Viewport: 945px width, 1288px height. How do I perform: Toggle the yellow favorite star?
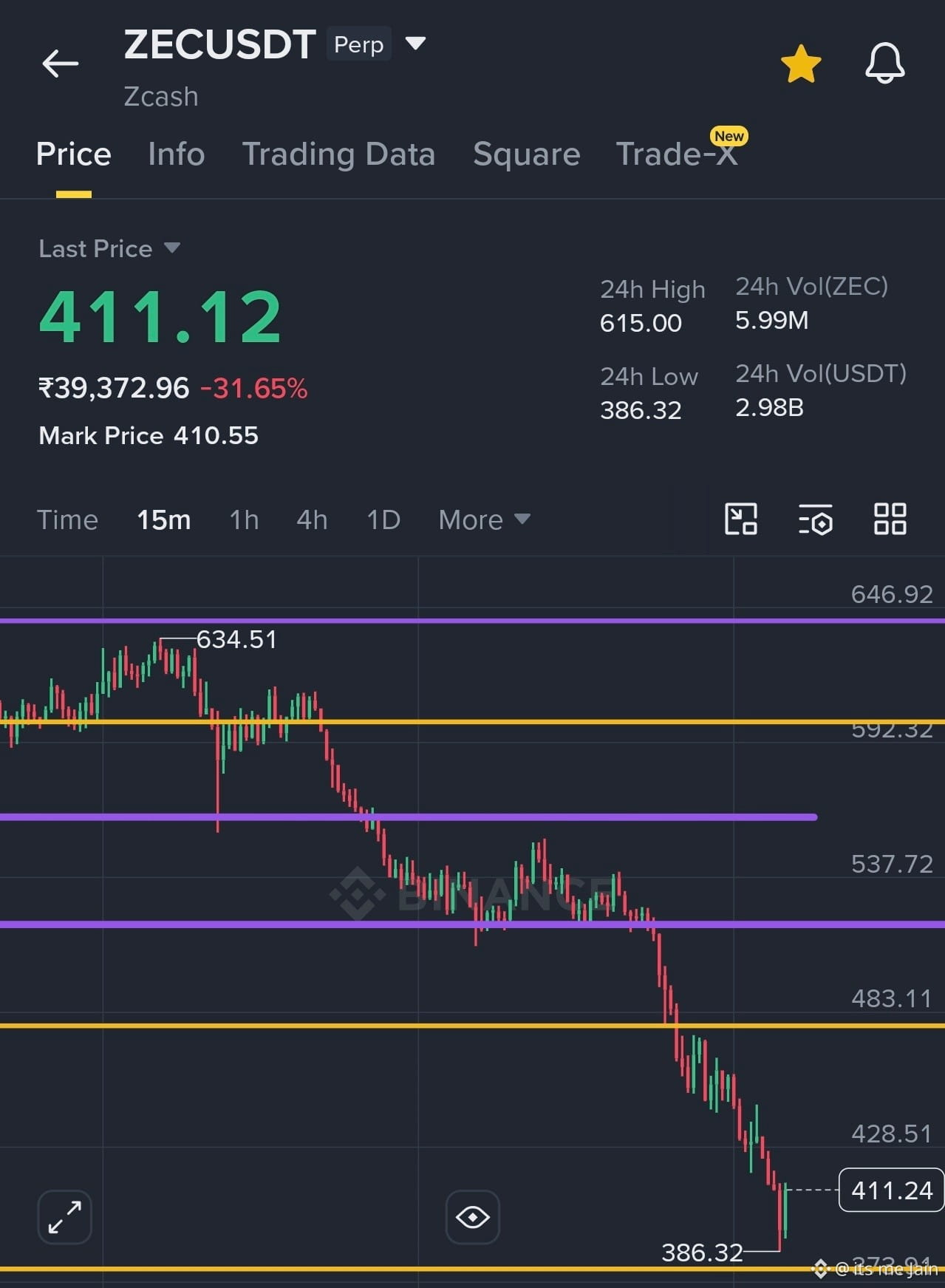point(801,64)
